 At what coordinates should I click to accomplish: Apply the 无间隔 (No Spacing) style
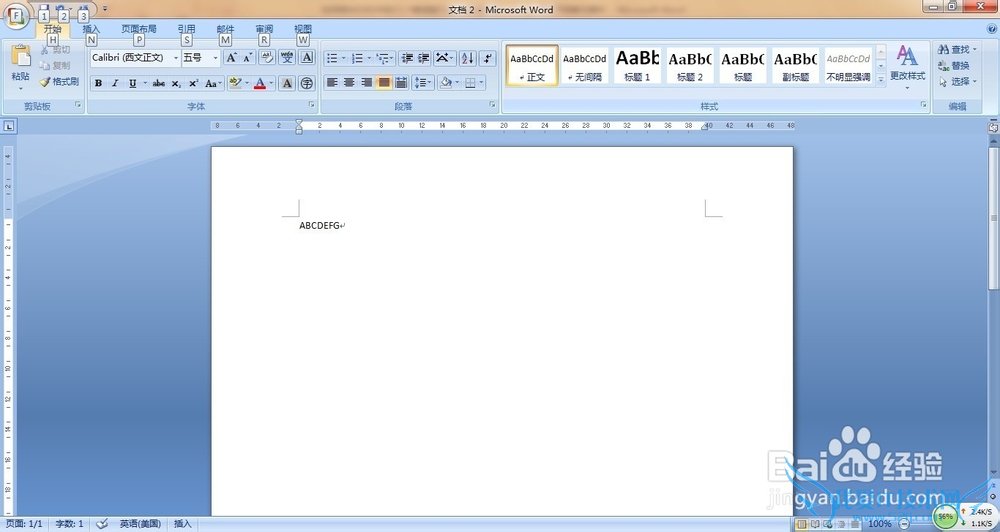585,65
